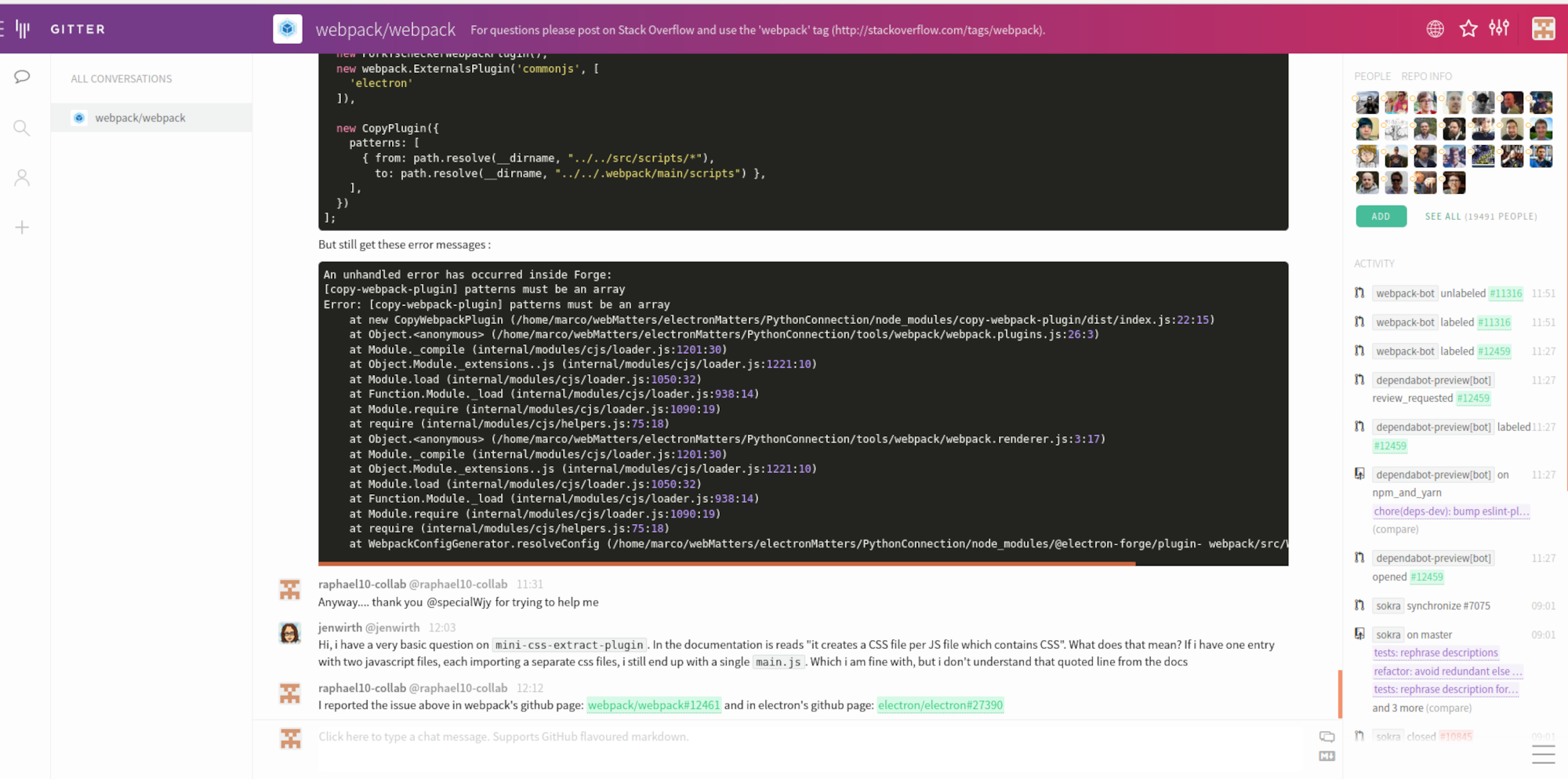1568x779 pixels.
Task: Toggle the right panel with the hamburger lines
Action: click(1542, 754)
